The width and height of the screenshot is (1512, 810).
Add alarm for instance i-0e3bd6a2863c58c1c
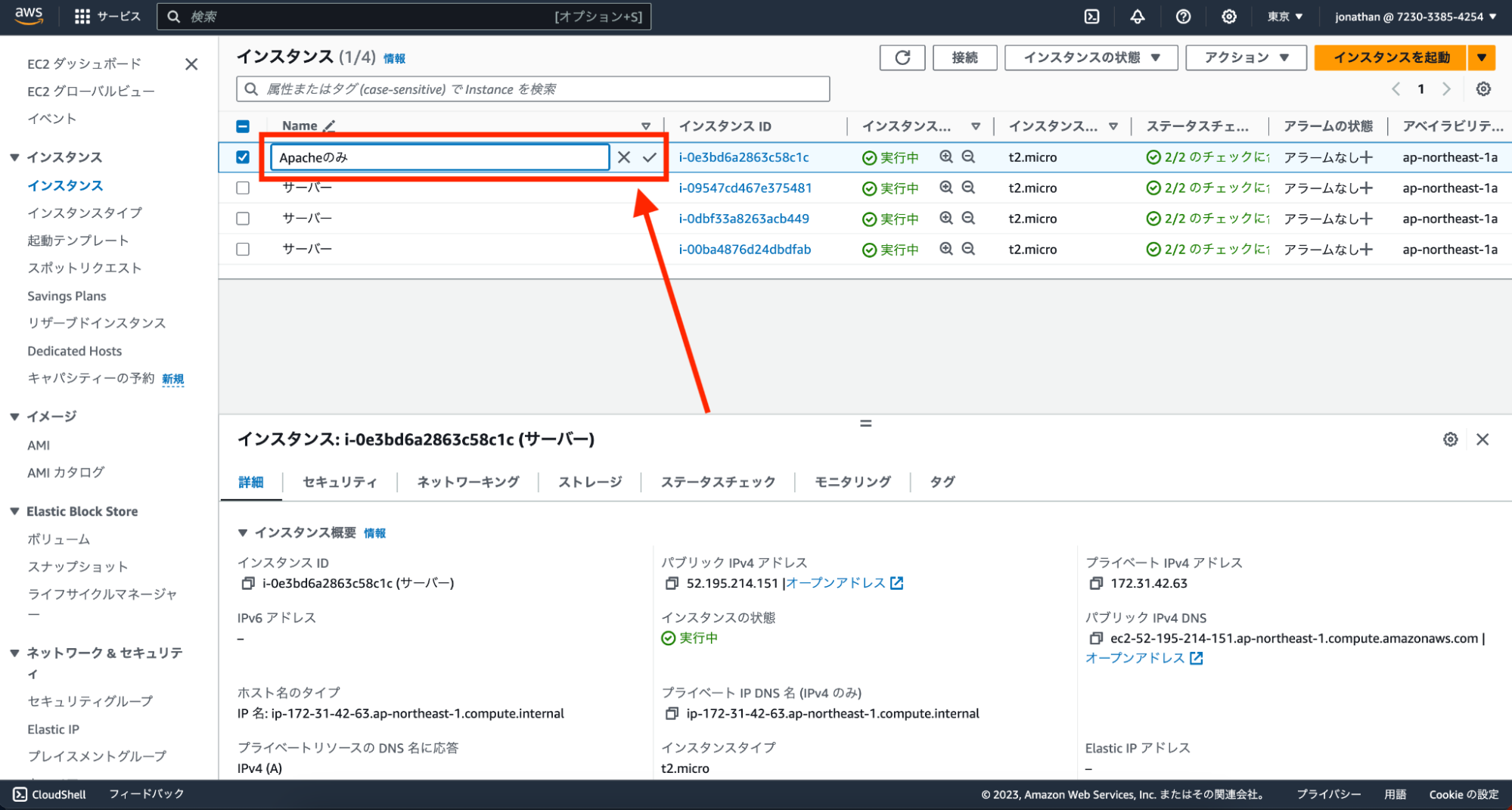(1366, 157)
